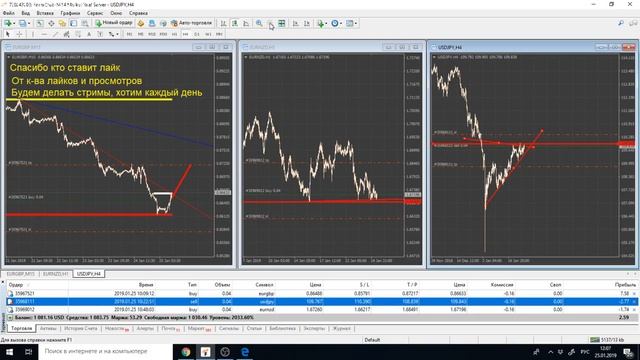Select the USDJPY,H4 chart tab

(89, 274)
